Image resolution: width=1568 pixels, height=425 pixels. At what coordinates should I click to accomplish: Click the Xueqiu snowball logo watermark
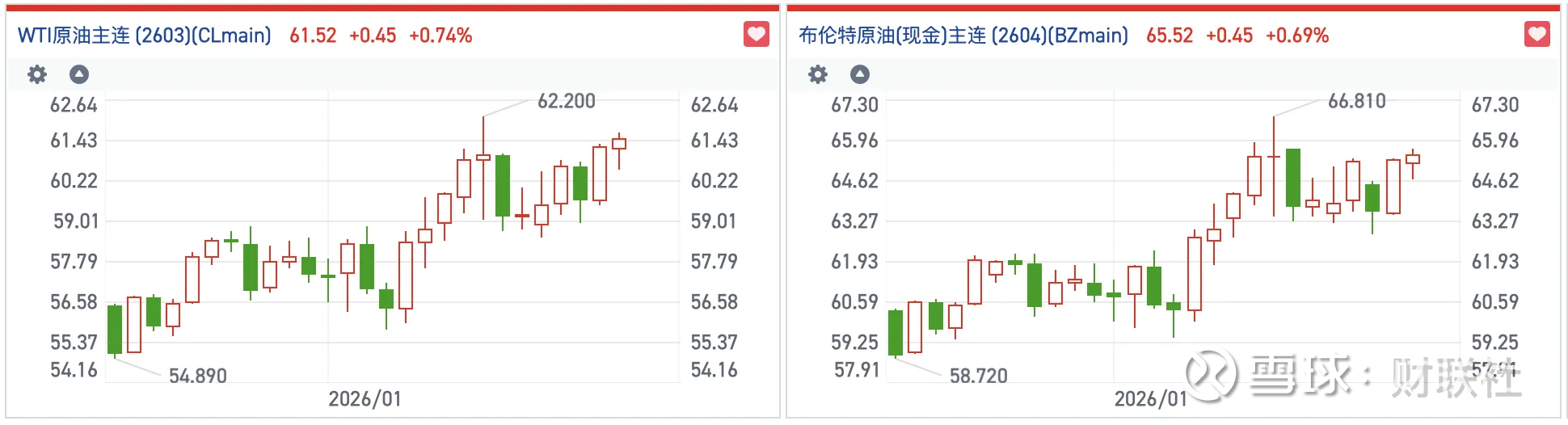(x=1211, y=375)
